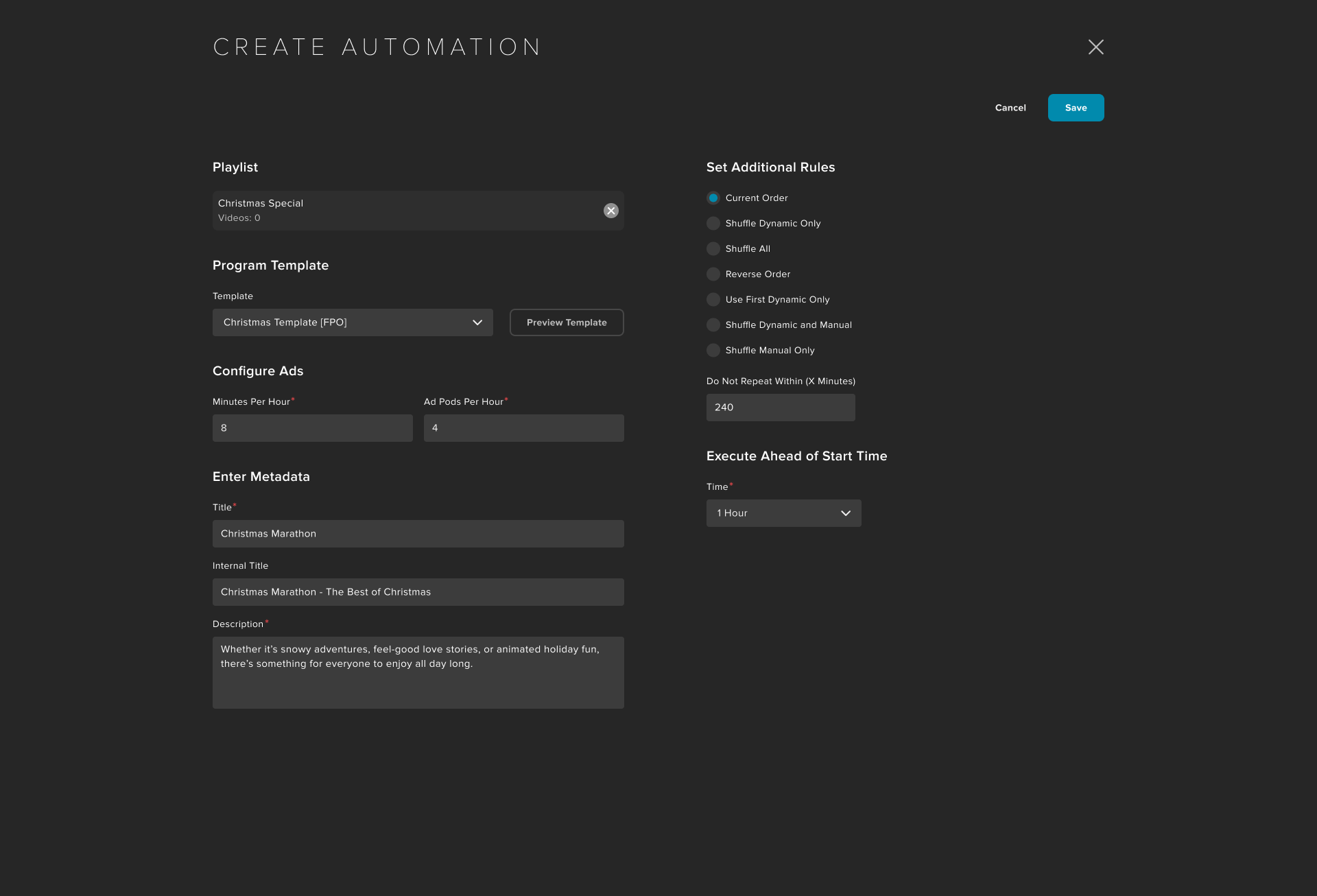Viewport: 1317px width, 896px height.
Task: Choose Shuffle Manual Only option
Action: coord(713,350)
